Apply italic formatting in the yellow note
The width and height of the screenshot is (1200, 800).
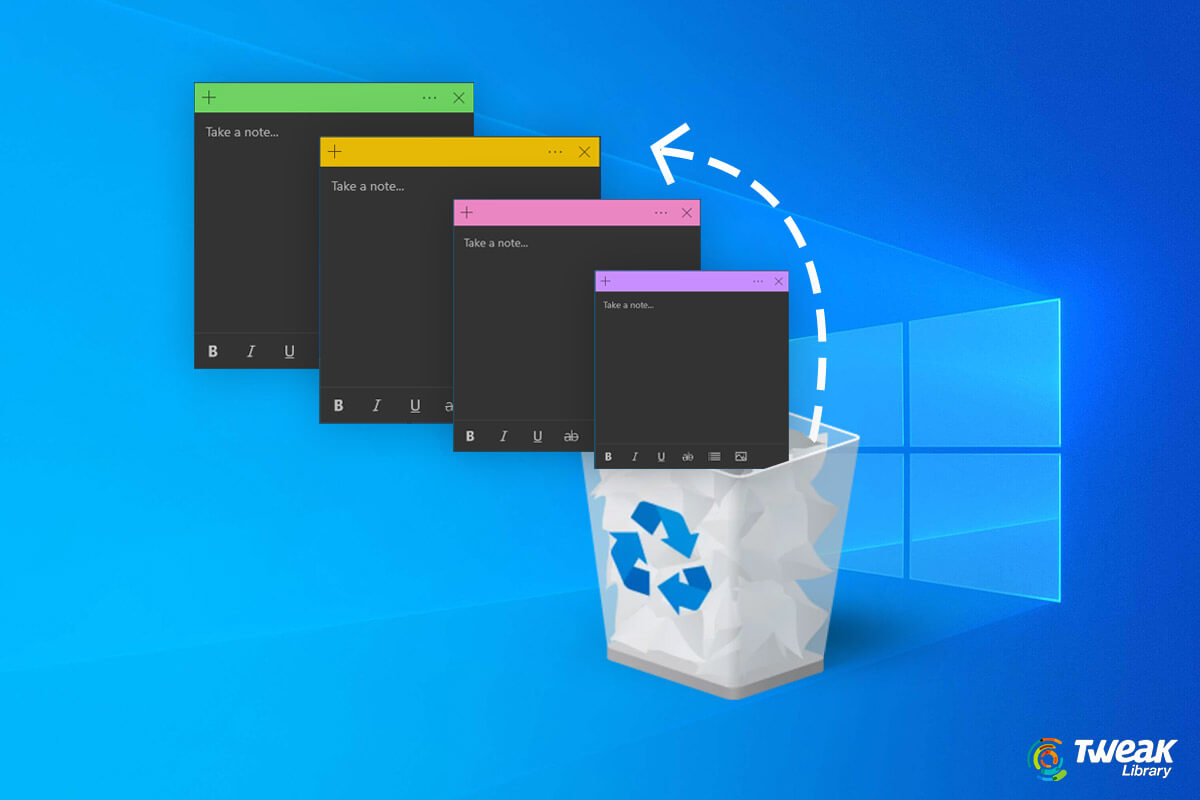(376, 406)
